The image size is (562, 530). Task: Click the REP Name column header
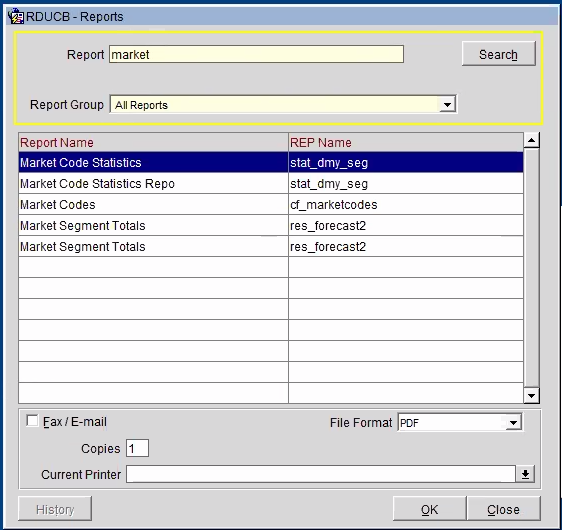coord(406,143)
